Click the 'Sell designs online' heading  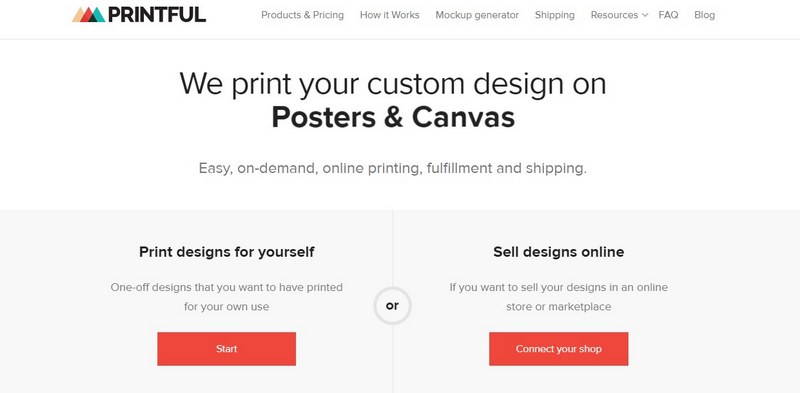(x=559, y=252)
